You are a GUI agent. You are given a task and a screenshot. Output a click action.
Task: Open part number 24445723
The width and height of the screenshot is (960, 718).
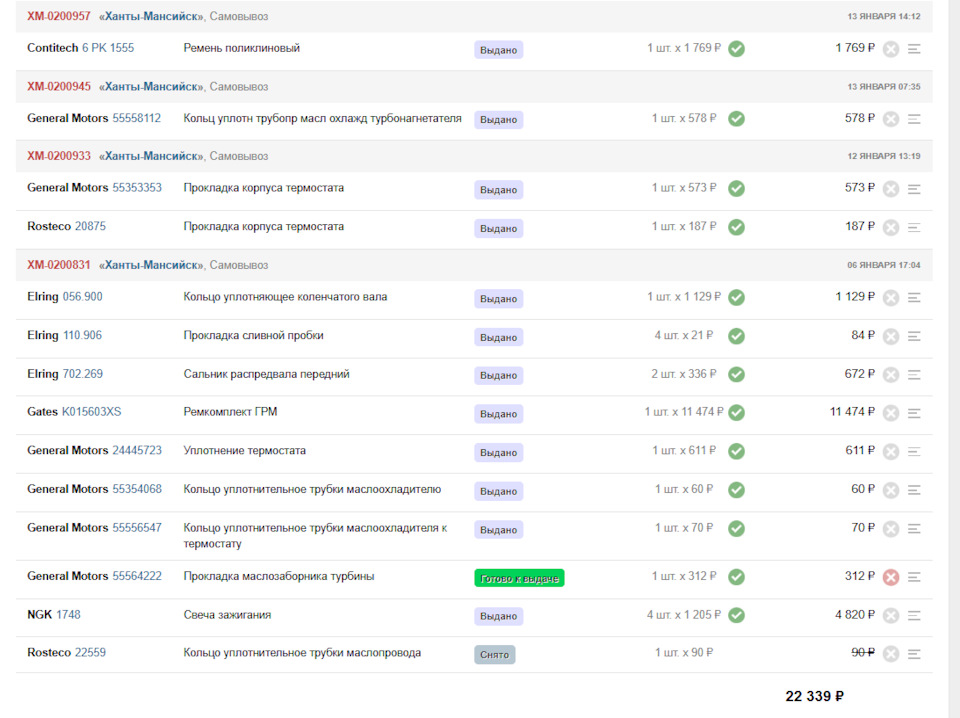pos(137,451)
